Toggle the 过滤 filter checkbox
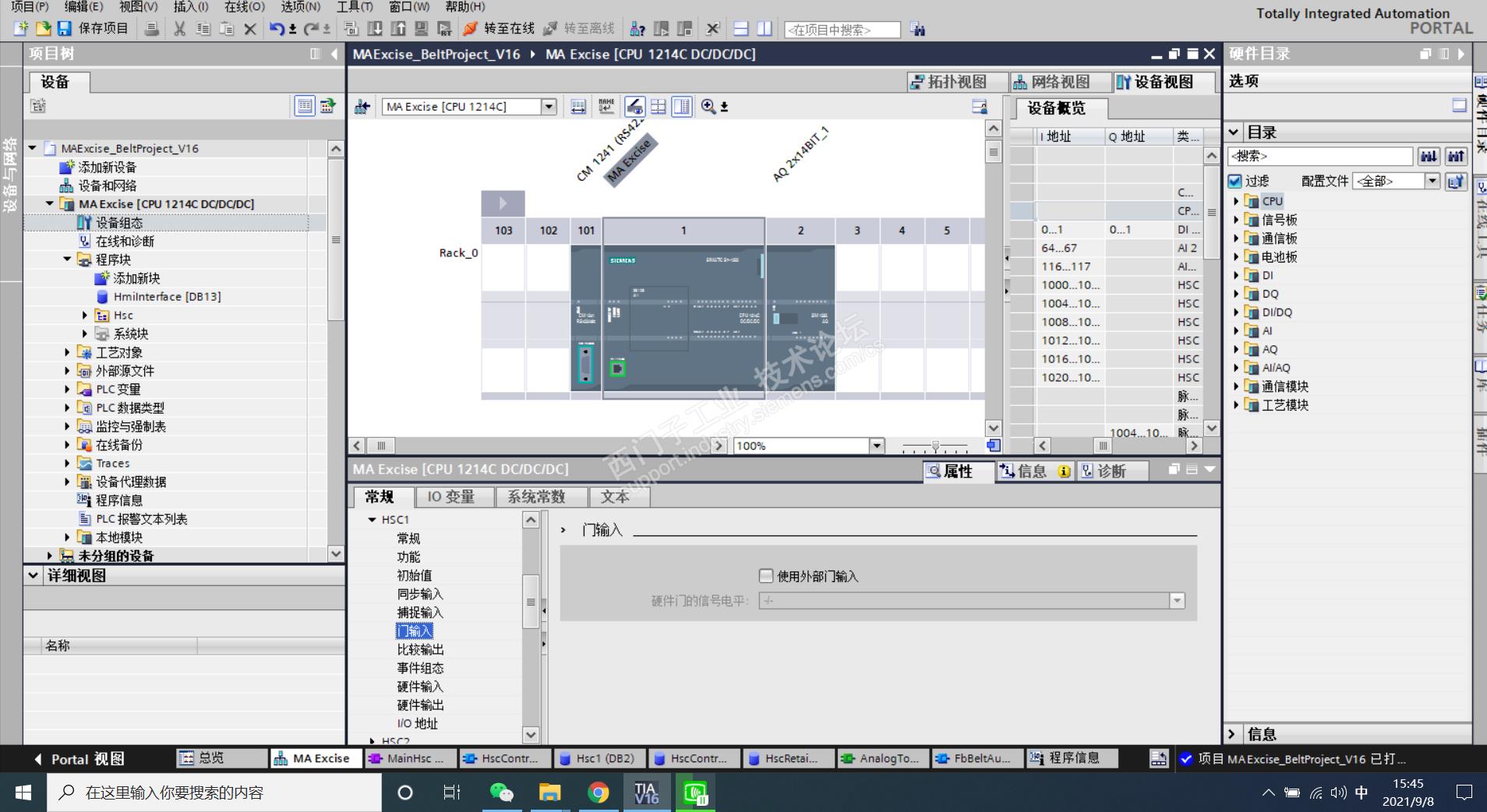Screen dimensions: 1487x812 click(x=1234, y=181)
